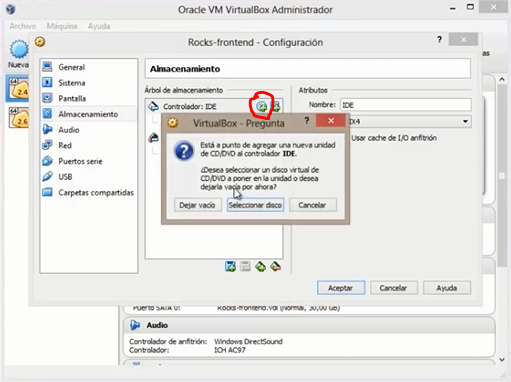Screen dimensions: 511x382
Task: Click main window scrollbar up arrow
Action: click(502, 80)
